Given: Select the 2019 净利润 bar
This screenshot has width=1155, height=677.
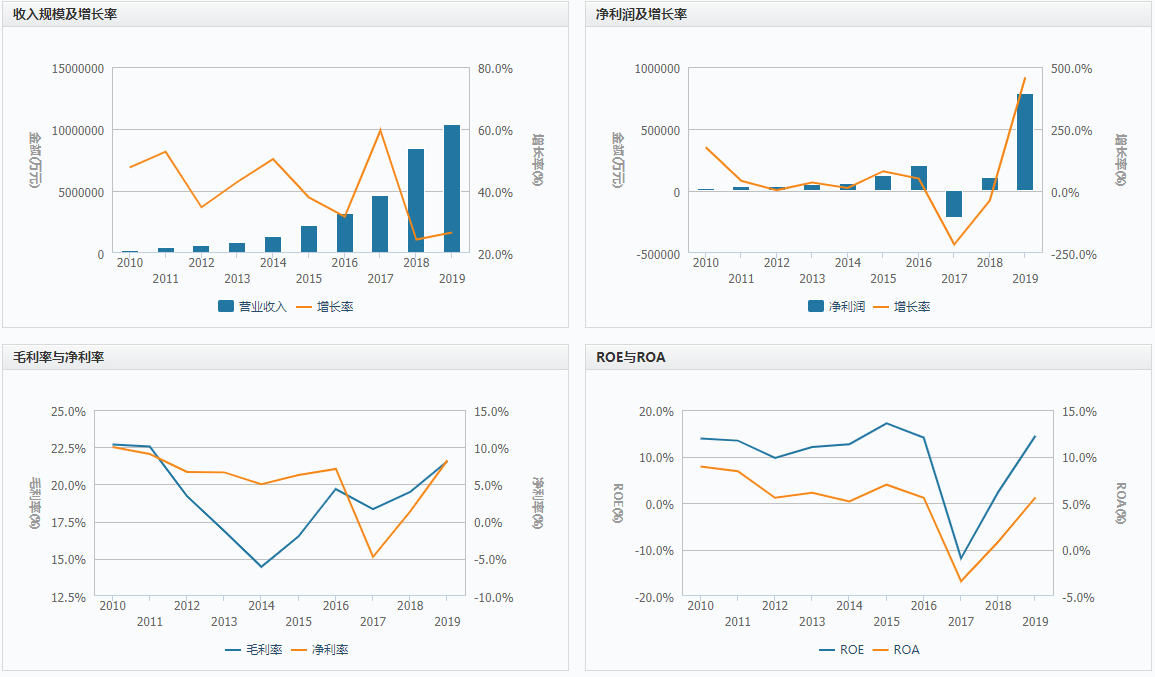Looking at the screenshot, I should click(1025, 143).
